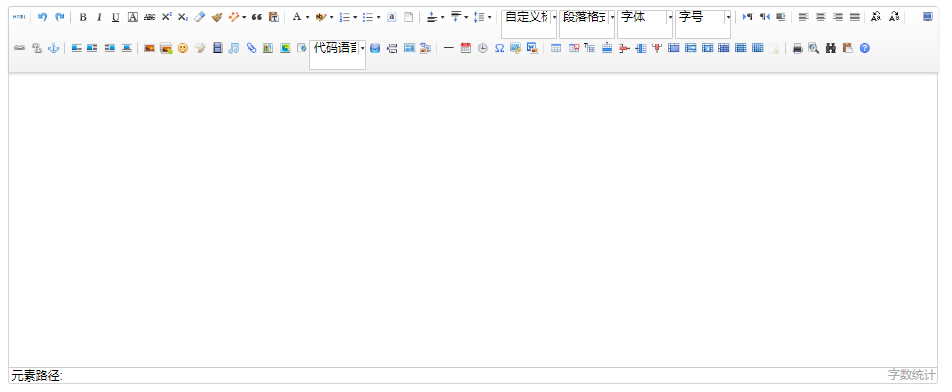Set text direction right to left
This screenshot has width=952, height=392.
pyautogui.click(x=764, y=17)
